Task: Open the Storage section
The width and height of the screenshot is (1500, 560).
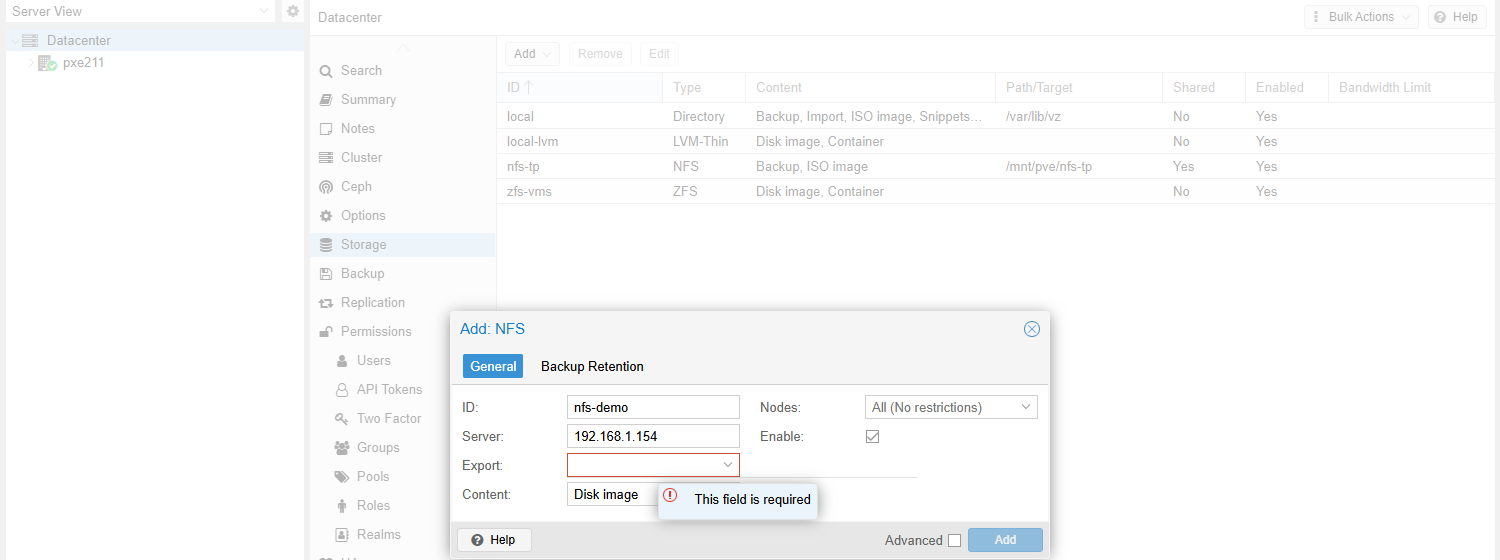Action: [402, 245]
